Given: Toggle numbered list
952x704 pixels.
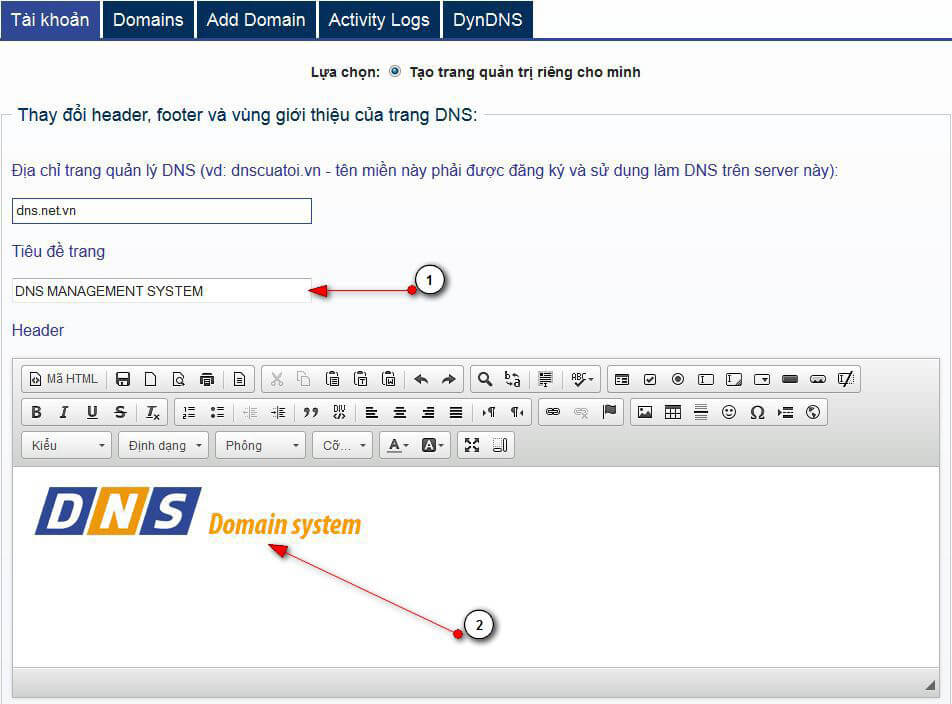Looking at the screenshot, I should coord(189,413).
